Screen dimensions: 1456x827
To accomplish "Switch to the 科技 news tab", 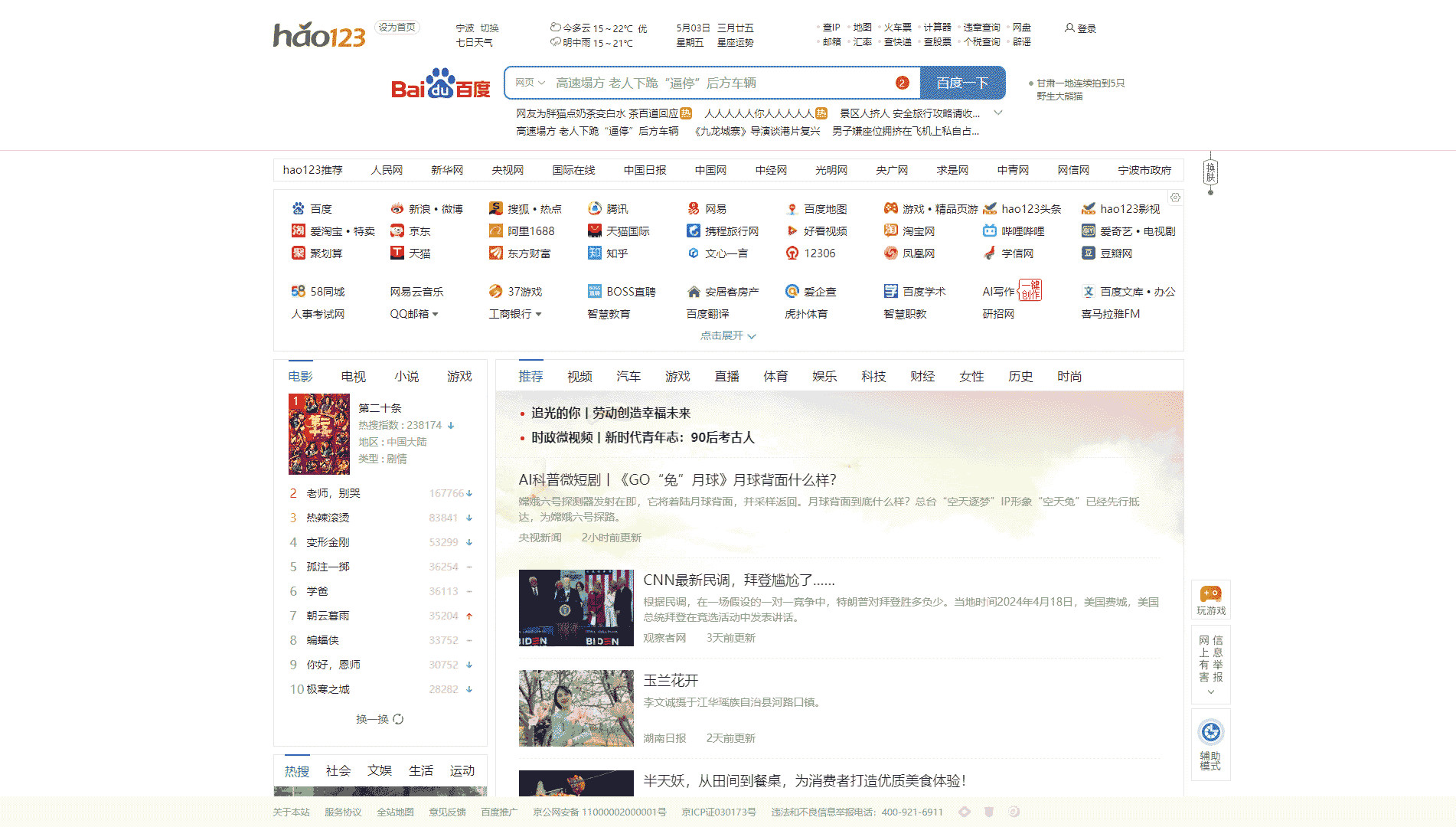I will [x=873, y=376].
